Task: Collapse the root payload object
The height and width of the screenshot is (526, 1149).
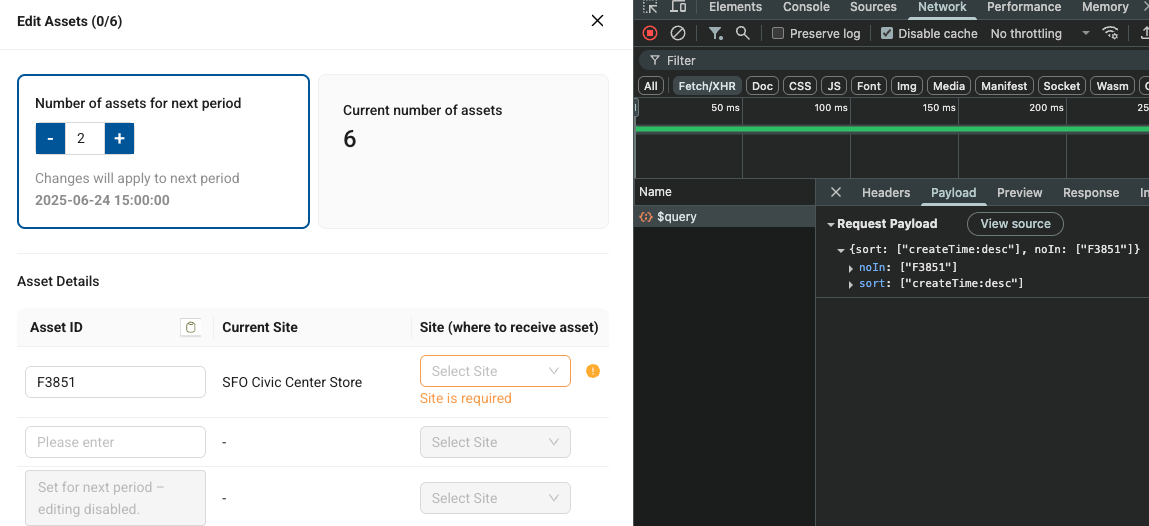Action: tap(841, 251)
